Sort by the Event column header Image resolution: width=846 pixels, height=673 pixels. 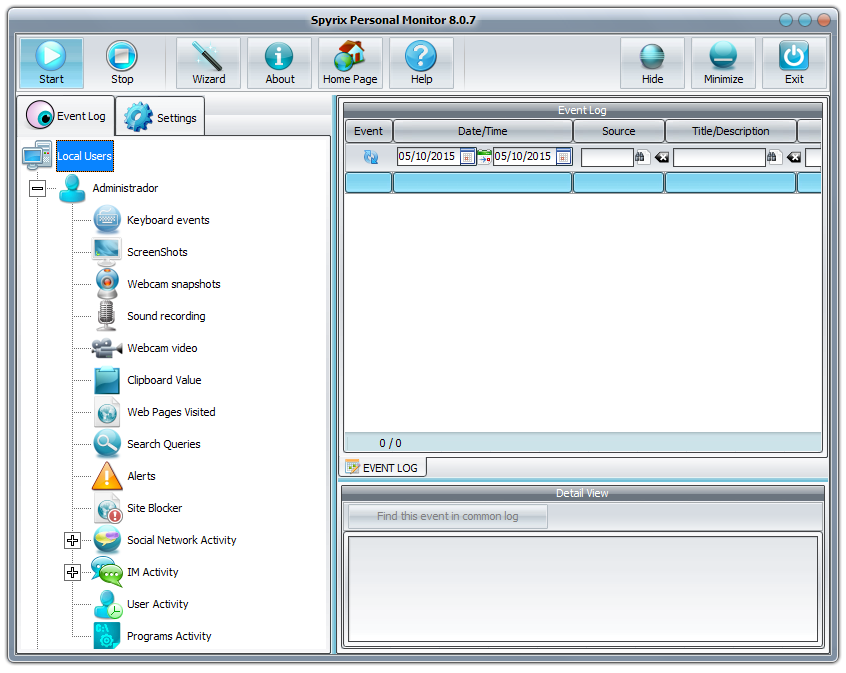point(369,131)
